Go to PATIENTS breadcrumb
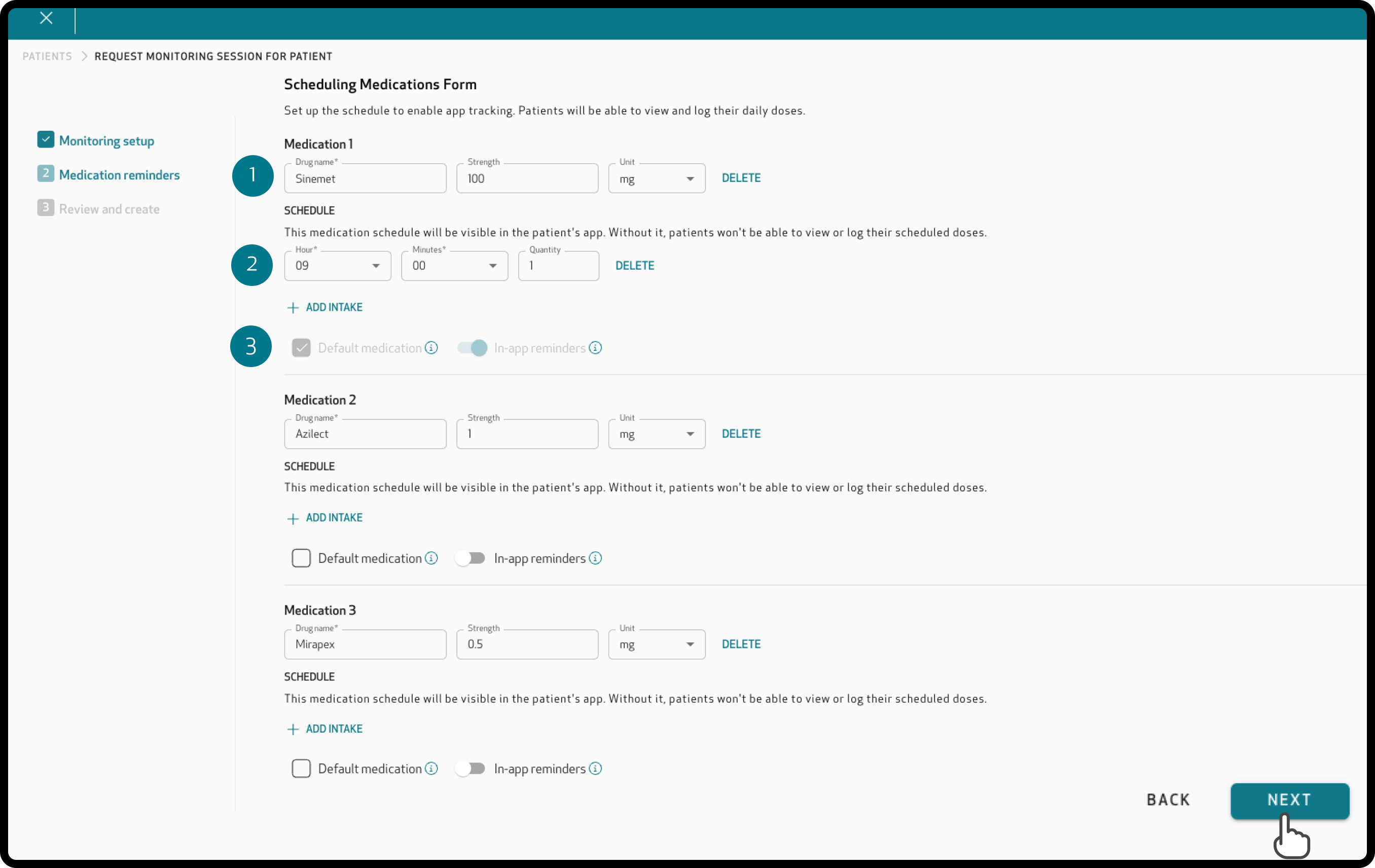Viewport: 1375px width, 868px height. click(x=47, y=56)
